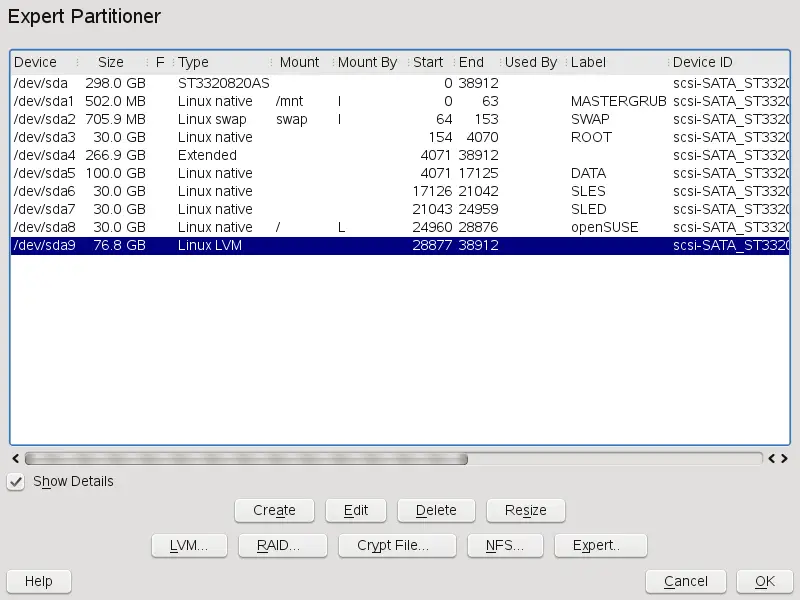Image resolution: width=800 pixels, height=600 pixels.
Task: Sort table by Size column header
Action: click(110, 62)
